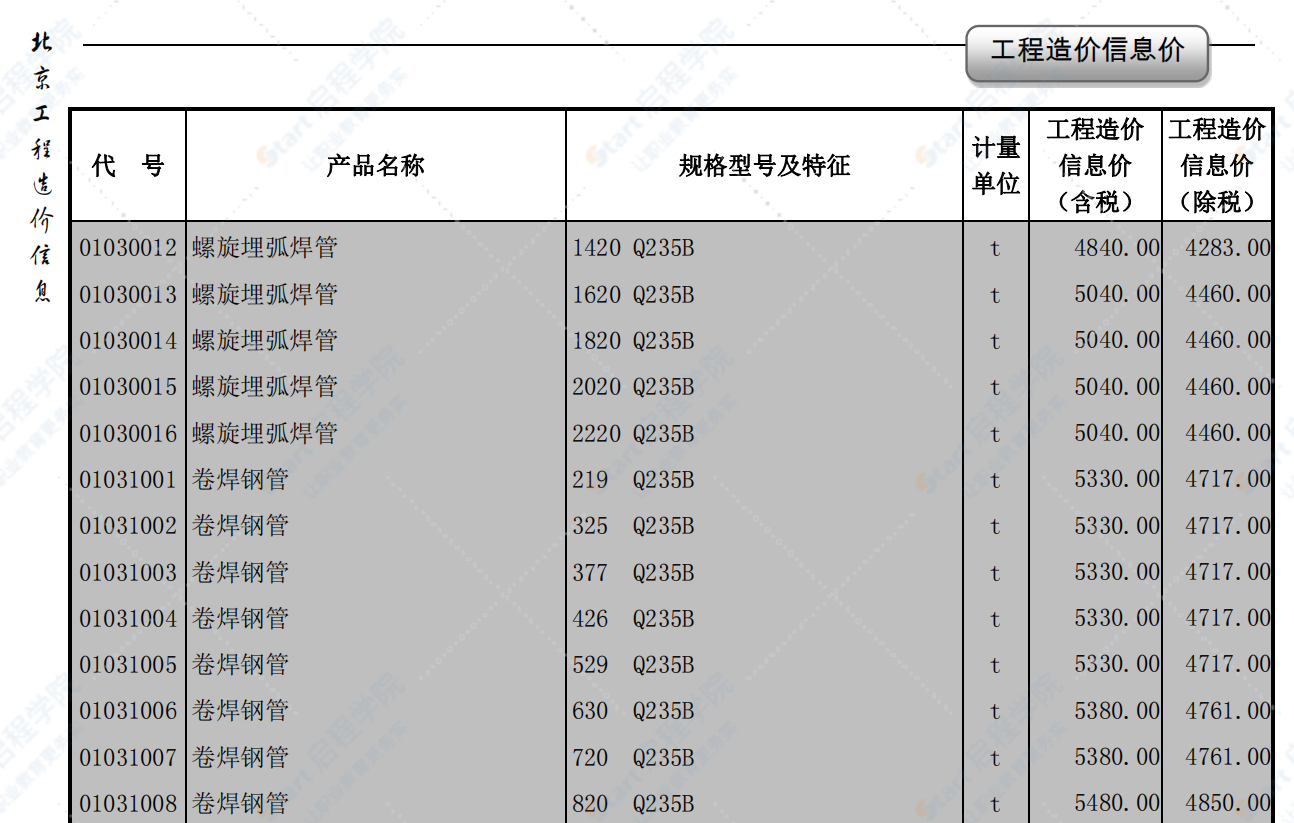Click unit t in row 01031002

click(995, 527)
